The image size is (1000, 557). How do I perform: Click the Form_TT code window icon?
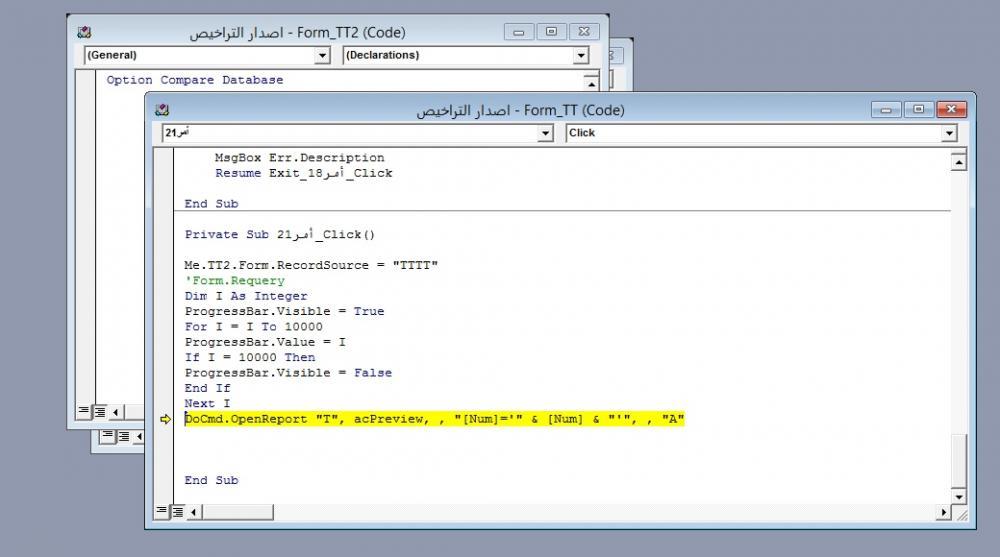coord(163,110)
